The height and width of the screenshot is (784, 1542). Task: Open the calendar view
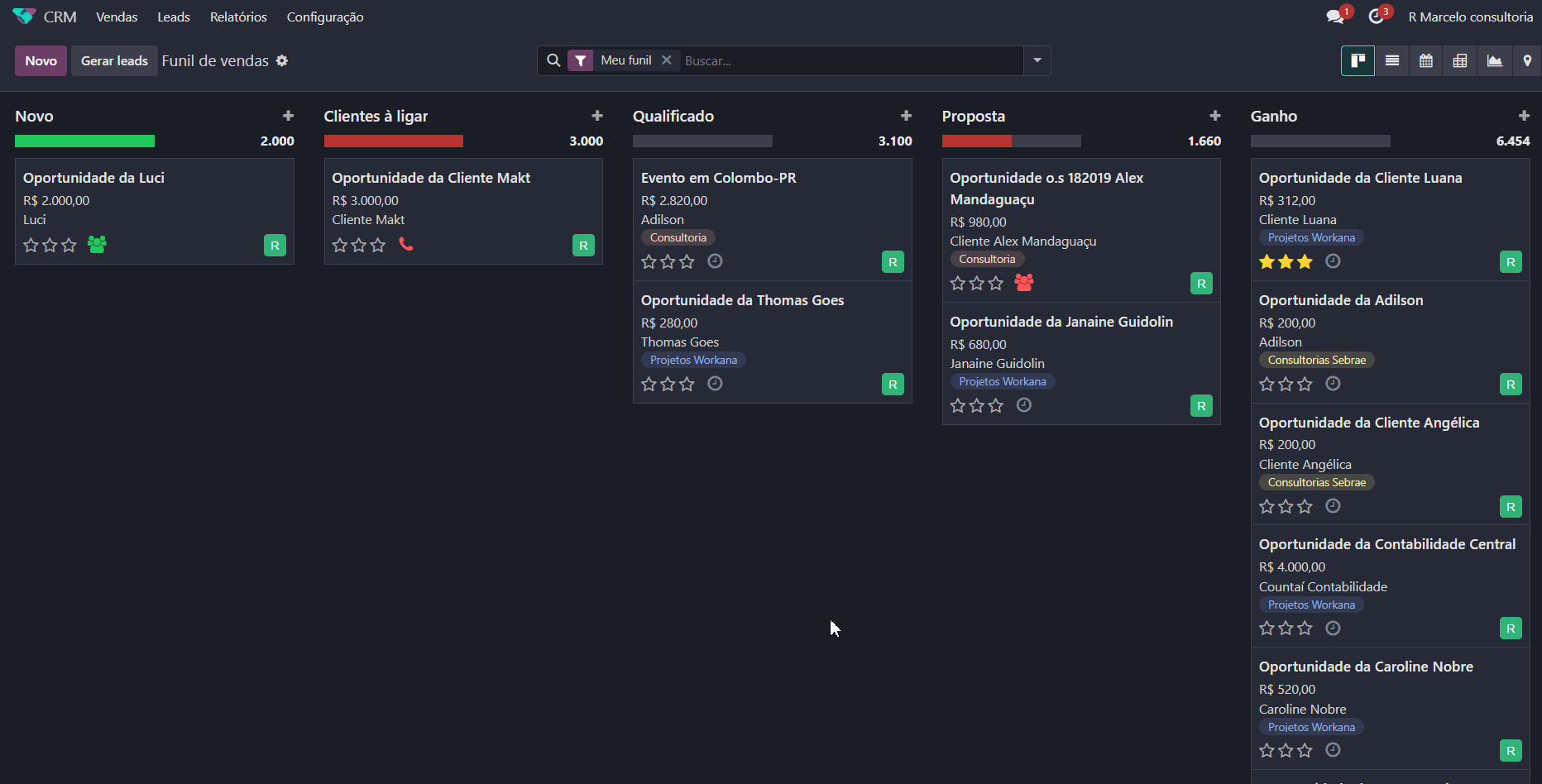click(1426, 60)
